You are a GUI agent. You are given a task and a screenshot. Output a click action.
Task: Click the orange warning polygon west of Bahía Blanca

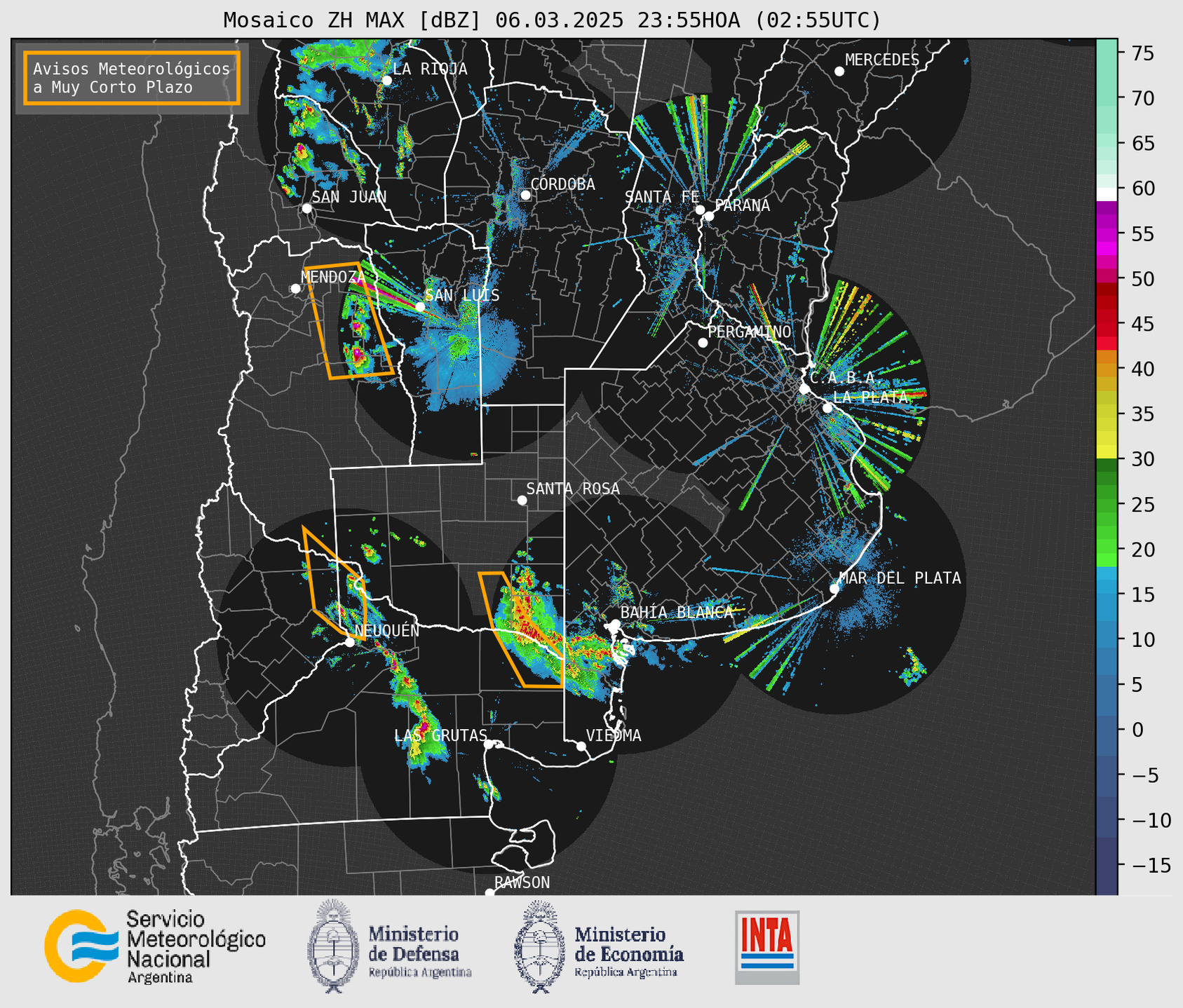click(521, 629)
